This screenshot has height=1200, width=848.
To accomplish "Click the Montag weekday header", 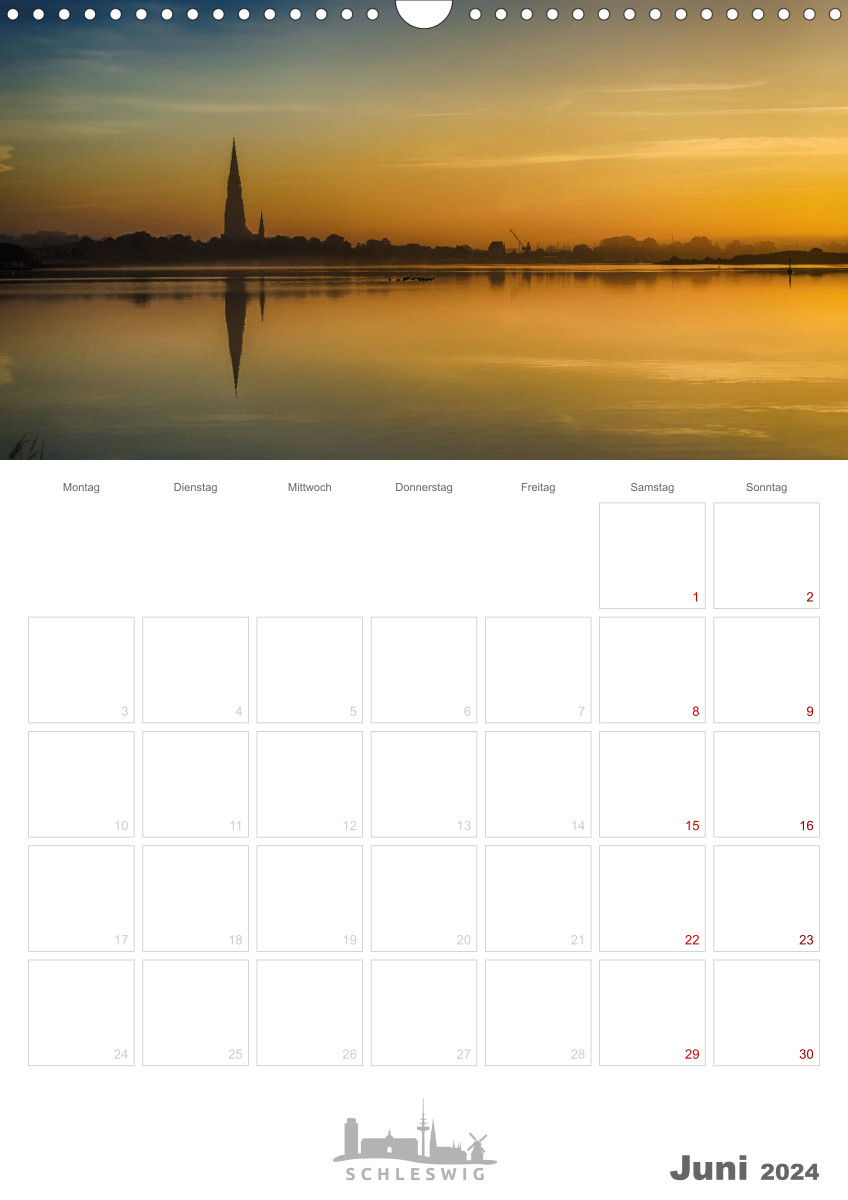I will [x=81, y=487].
